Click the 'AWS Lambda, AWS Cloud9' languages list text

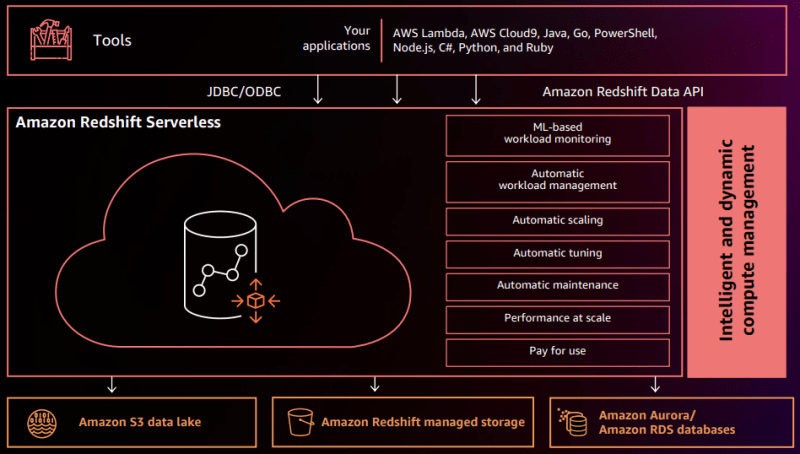pos(525,40)
